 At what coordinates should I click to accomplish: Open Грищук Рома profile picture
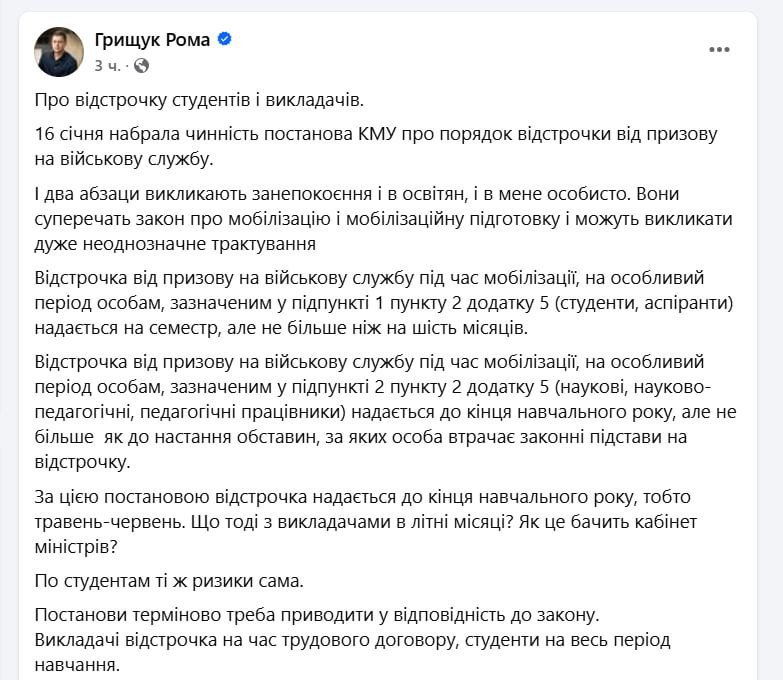click(x=59, y=52)
